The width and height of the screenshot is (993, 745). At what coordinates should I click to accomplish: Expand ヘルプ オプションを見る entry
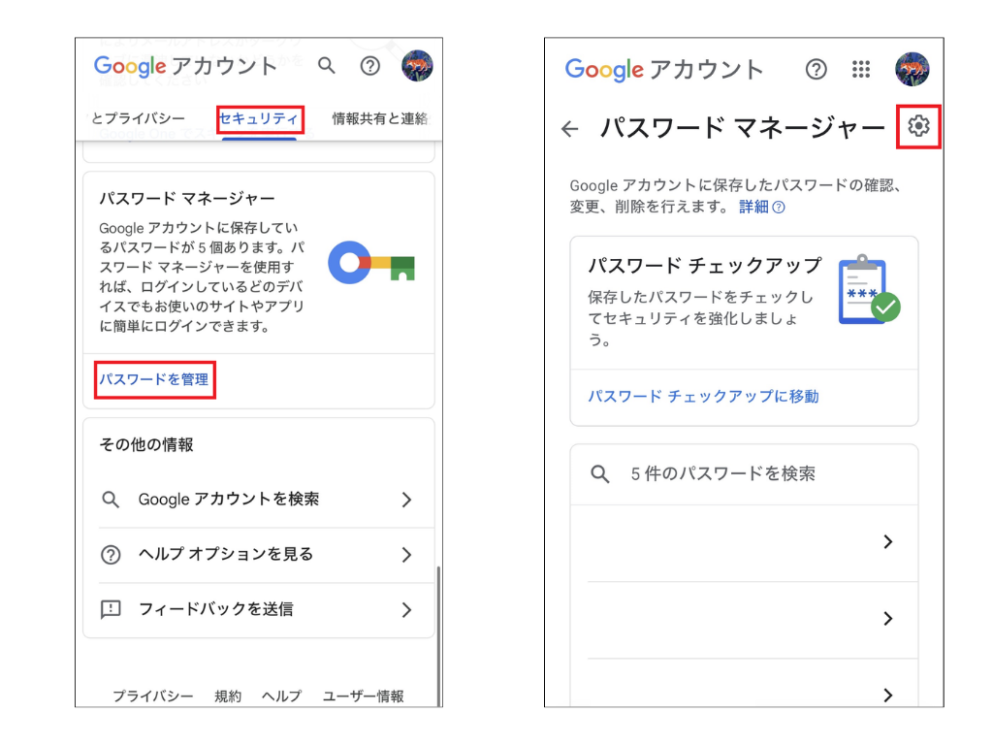coord(407,555)
